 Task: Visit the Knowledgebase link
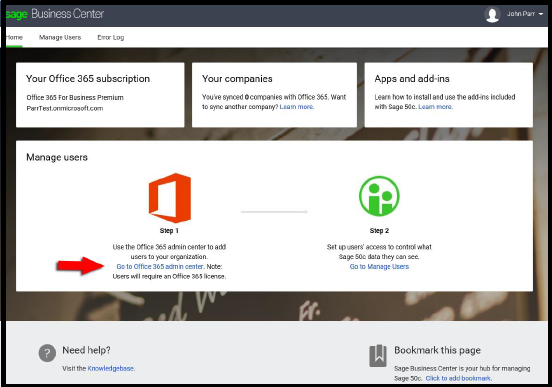tap(111, 368)
